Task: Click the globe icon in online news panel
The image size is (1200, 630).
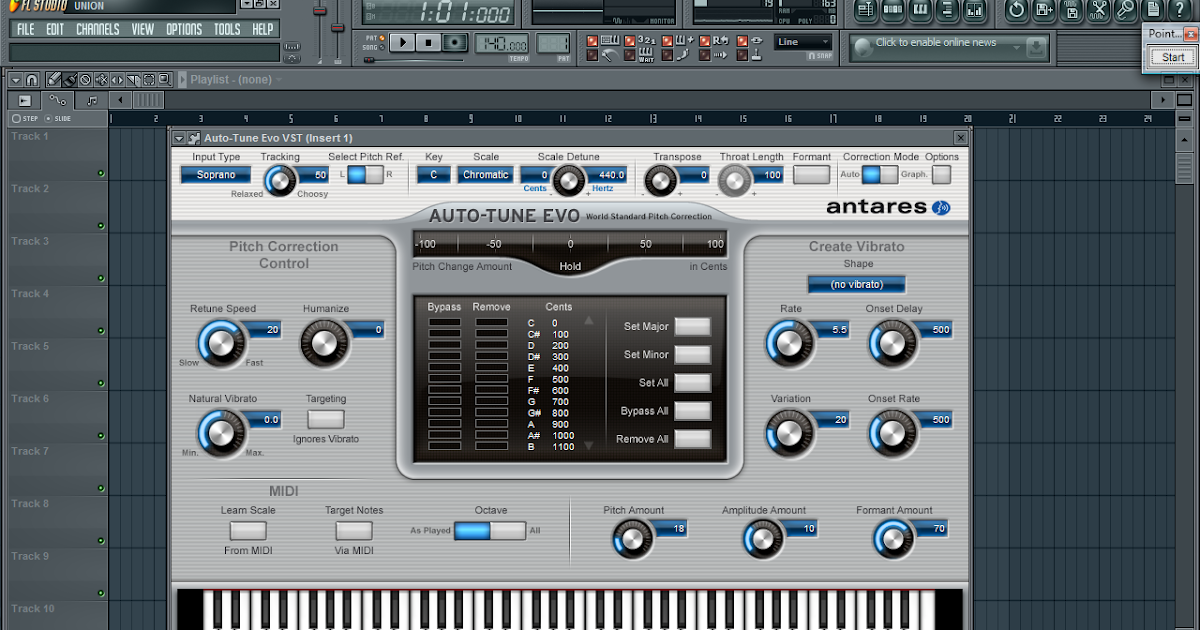Action: coord(862,46)
